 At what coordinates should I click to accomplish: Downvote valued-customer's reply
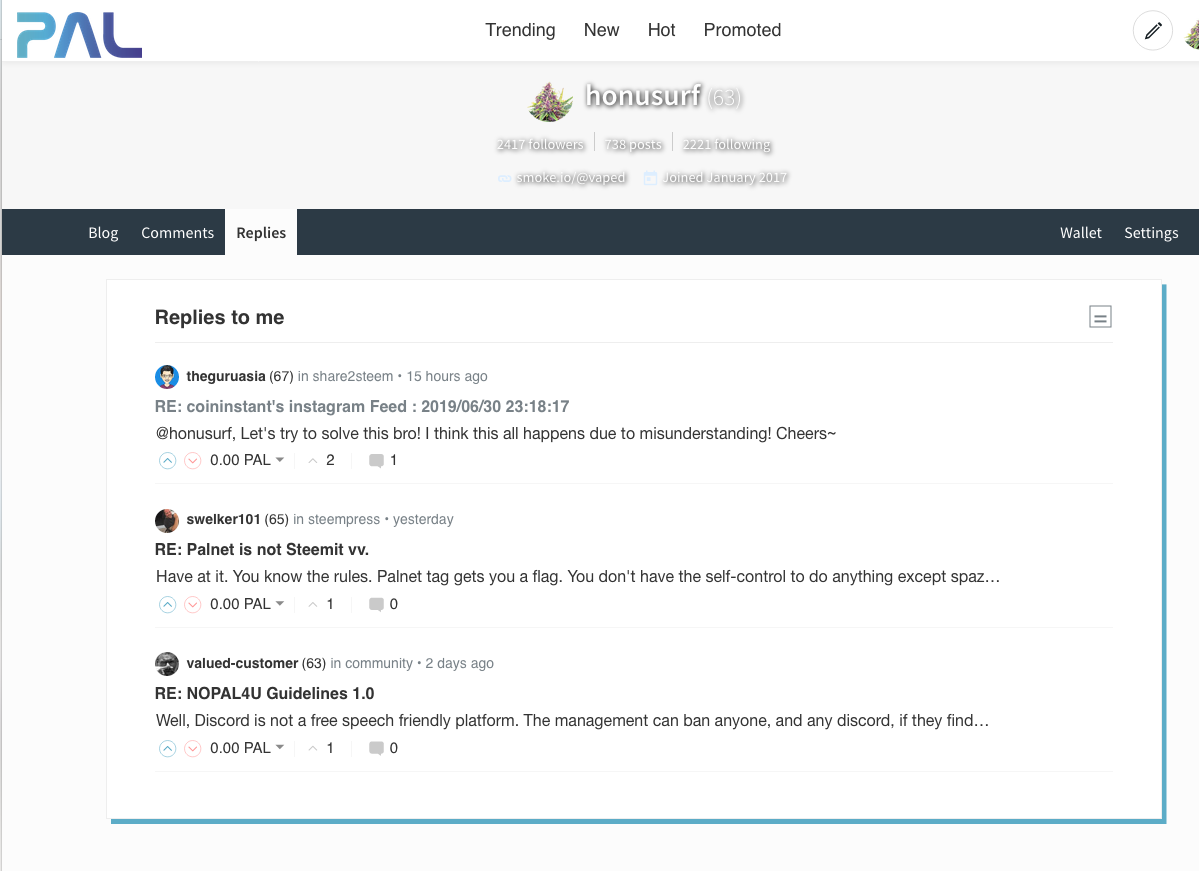(x=193, y=748)
